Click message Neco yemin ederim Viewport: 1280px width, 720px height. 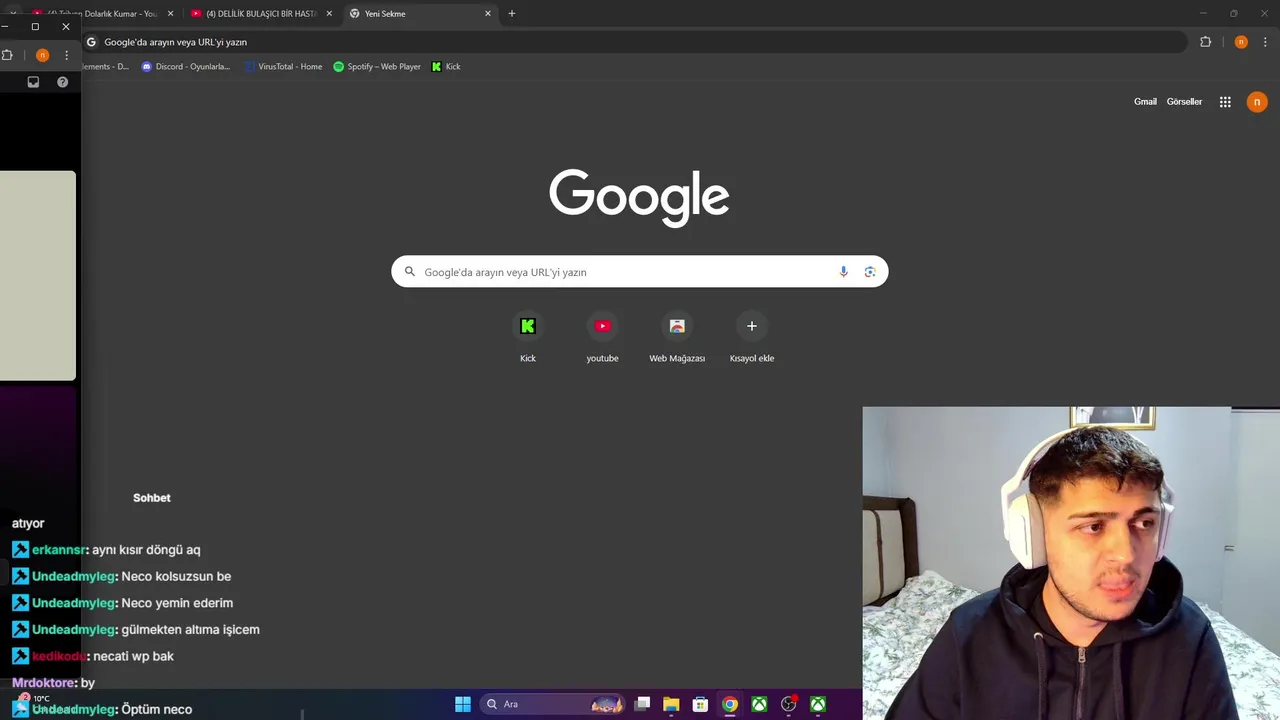click(177, 603)
